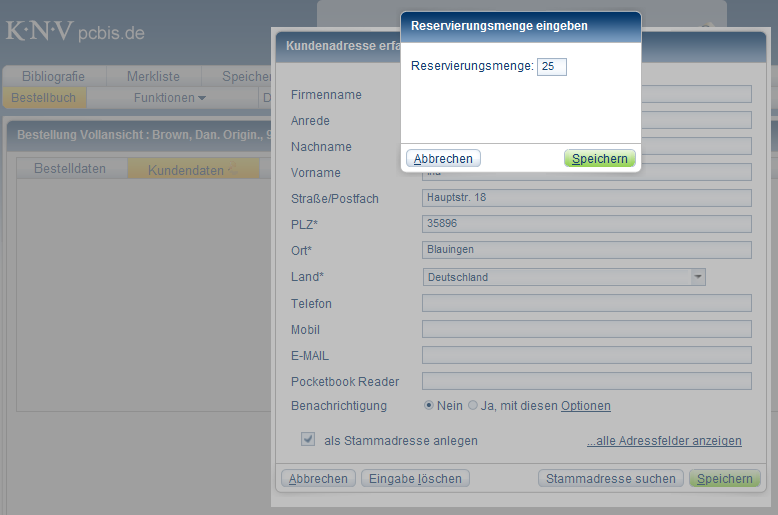The width and height of the screenshot is (778, 515).
Task: Switch to the Bestelldaten tab
Action: click(70, 169)
